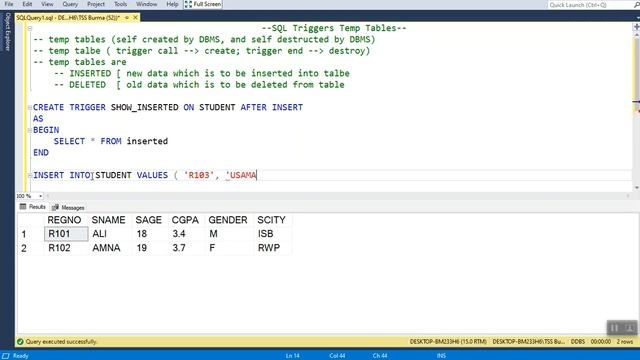This screenshot has width=640, height=360.
Task: Select the R101 cell
Action: [66, 234]
